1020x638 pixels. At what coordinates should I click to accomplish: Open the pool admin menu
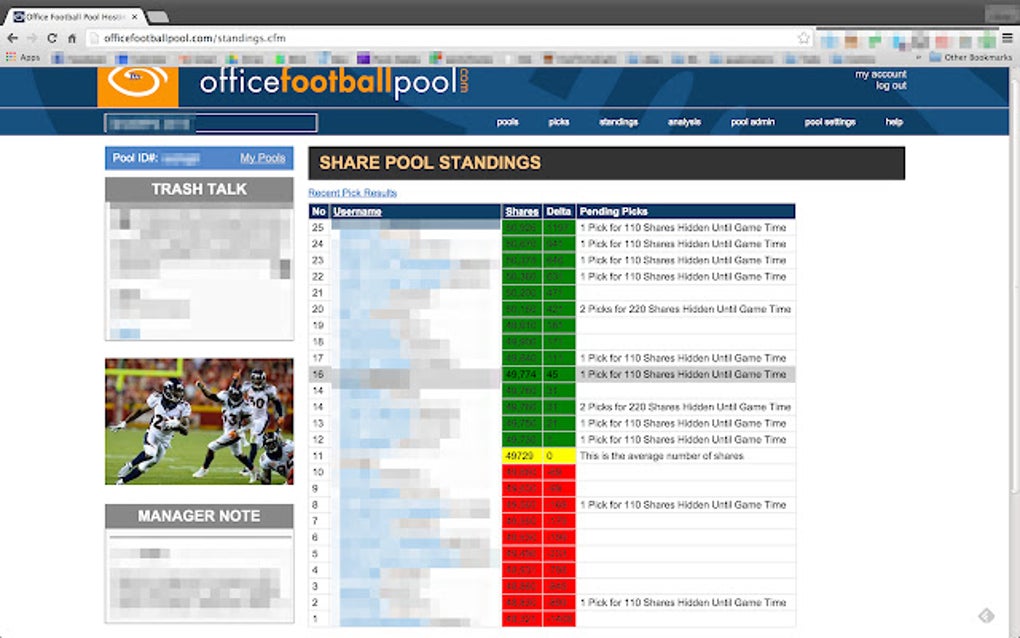tap(752, 121)
